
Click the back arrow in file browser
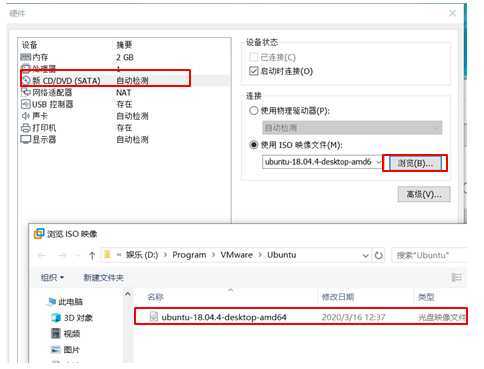point(42,256)
